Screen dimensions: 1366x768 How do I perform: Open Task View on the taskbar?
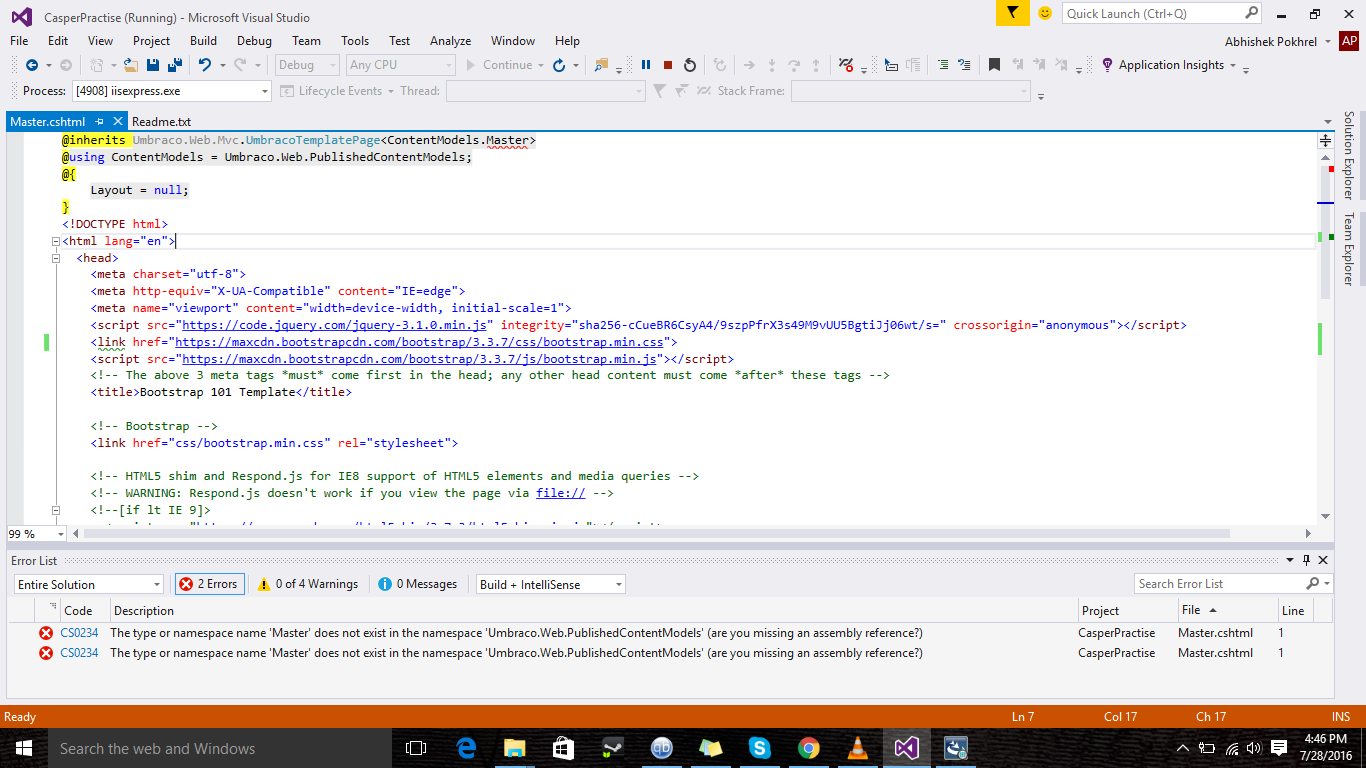click(416, 748)
